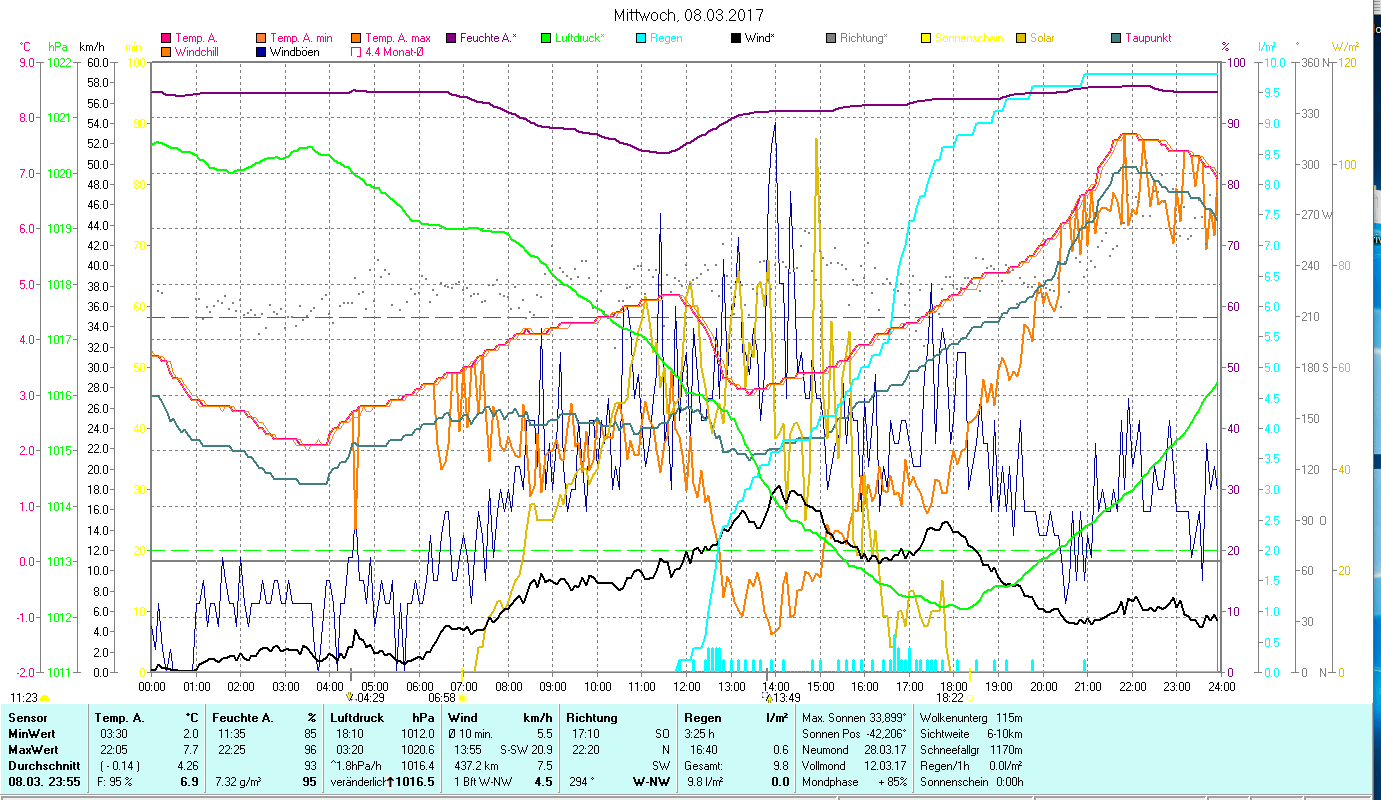Click the yellow Sonnenschein legend swatch
The width and height of the screenshot is (1381, 800).
[x=926, y=38]
